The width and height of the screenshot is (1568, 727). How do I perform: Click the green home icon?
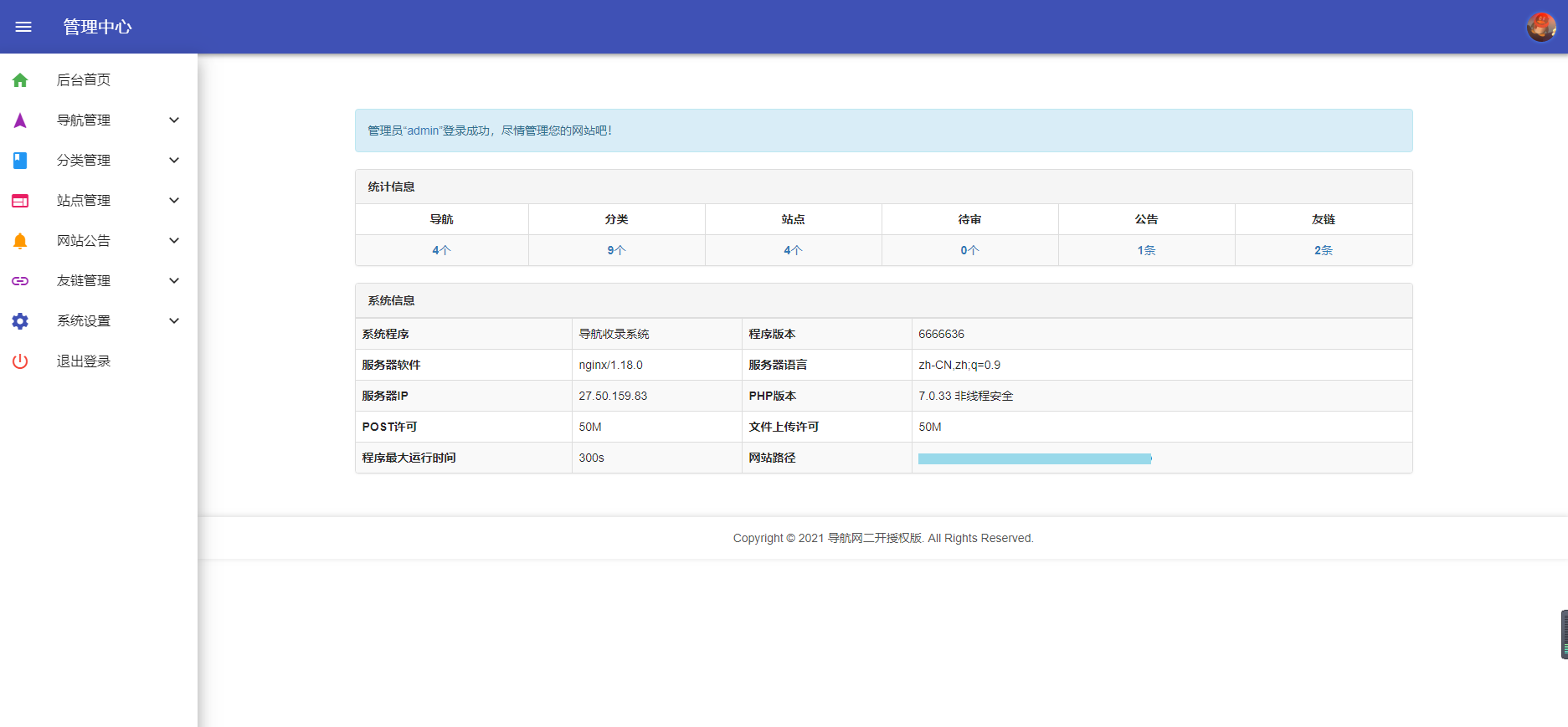pos(20,80)
